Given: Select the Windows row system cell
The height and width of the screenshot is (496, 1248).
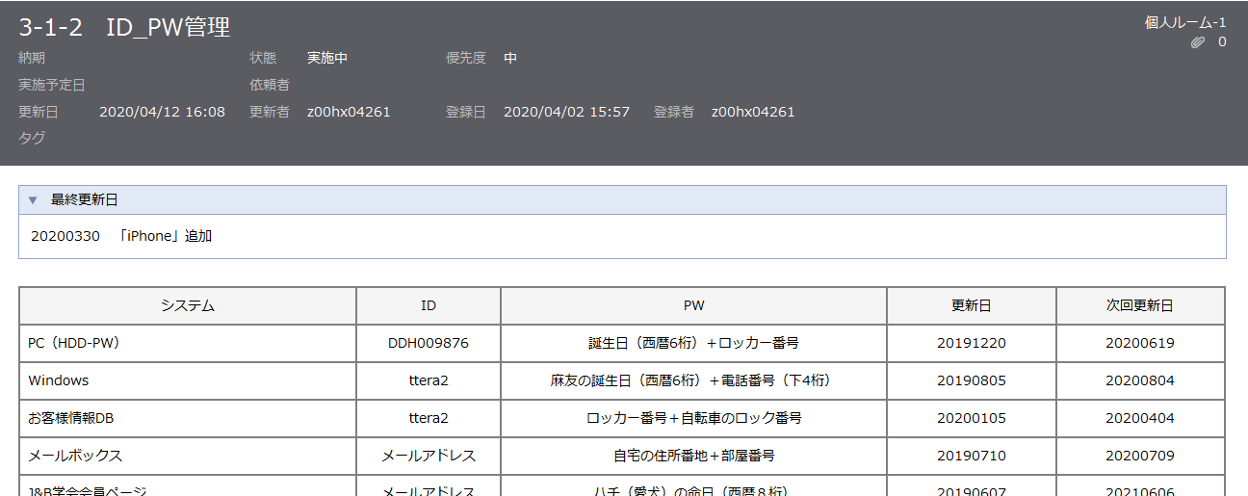Looking at the screenshot, I should (x=58, y=380).
